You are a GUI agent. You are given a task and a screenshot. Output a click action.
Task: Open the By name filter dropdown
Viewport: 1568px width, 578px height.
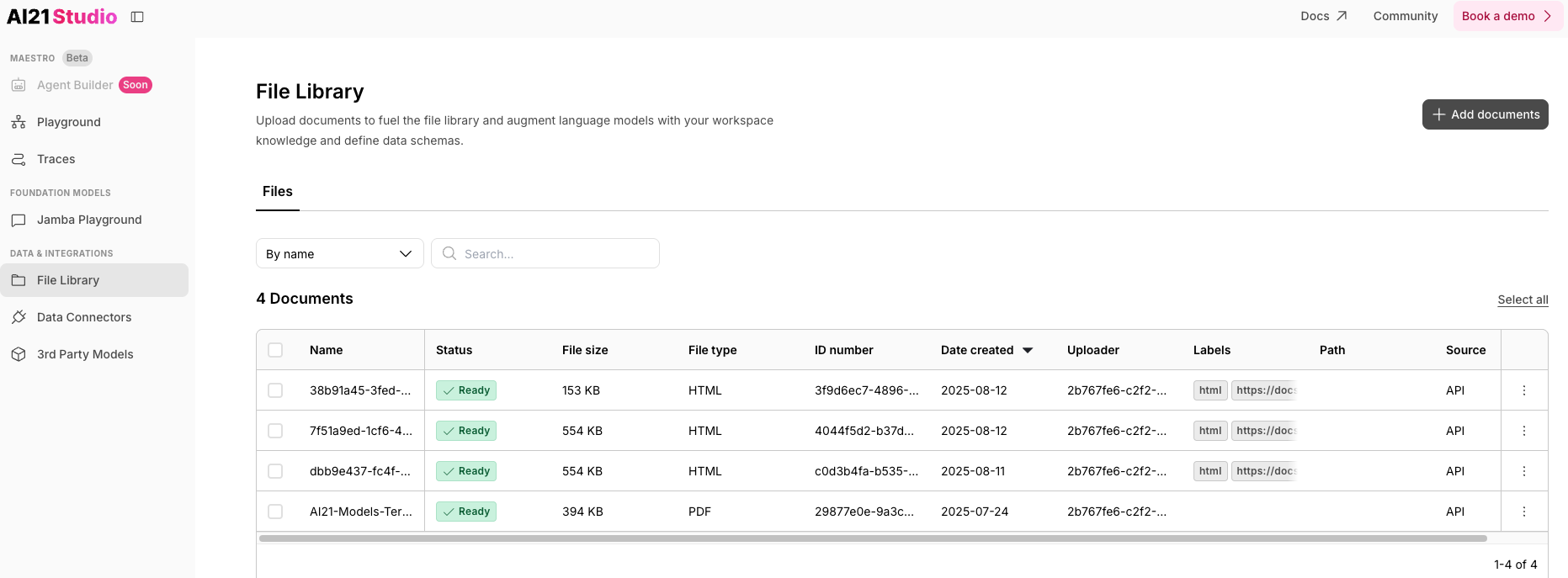[x=340, y=253]
